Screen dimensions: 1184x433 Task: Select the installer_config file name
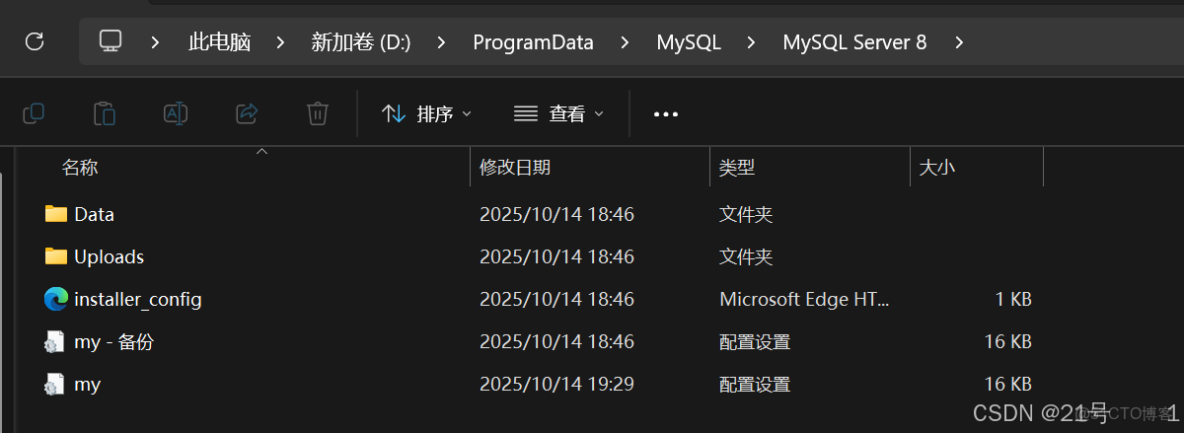point(138,300)
